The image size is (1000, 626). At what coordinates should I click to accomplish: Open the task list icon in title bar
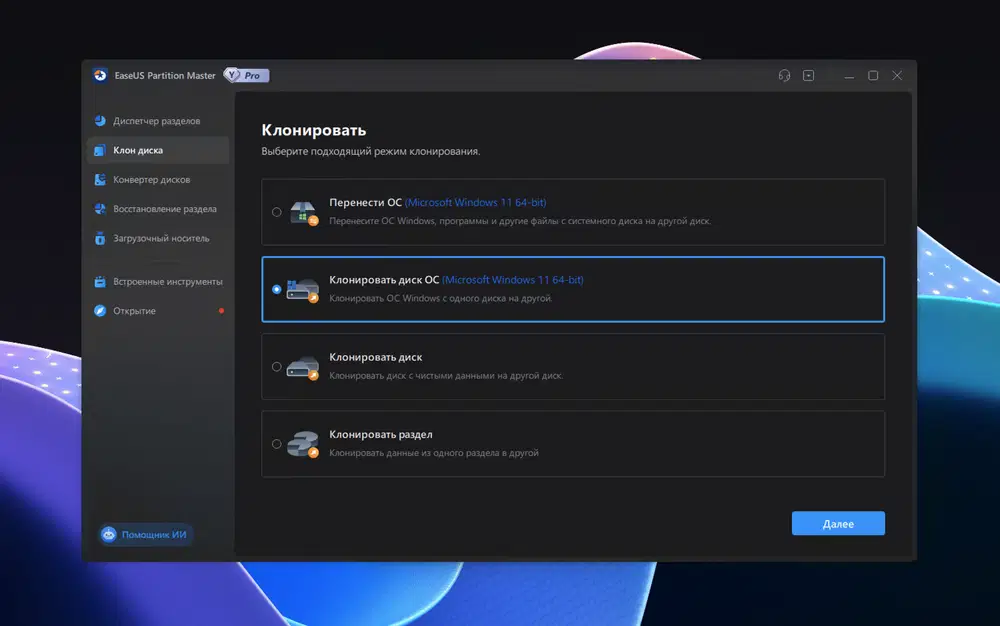click(808, 75)
